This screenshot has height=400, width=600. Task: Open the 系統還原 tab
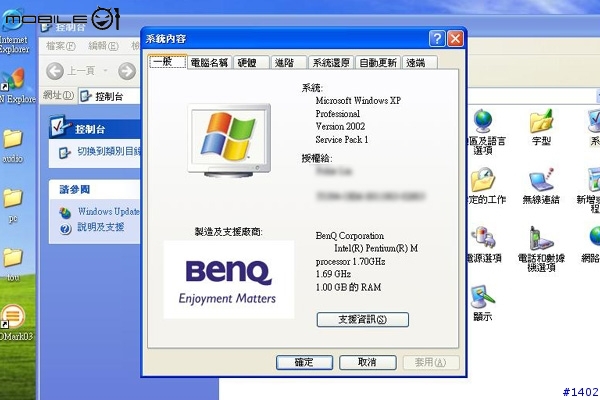[x=331, y=62]
